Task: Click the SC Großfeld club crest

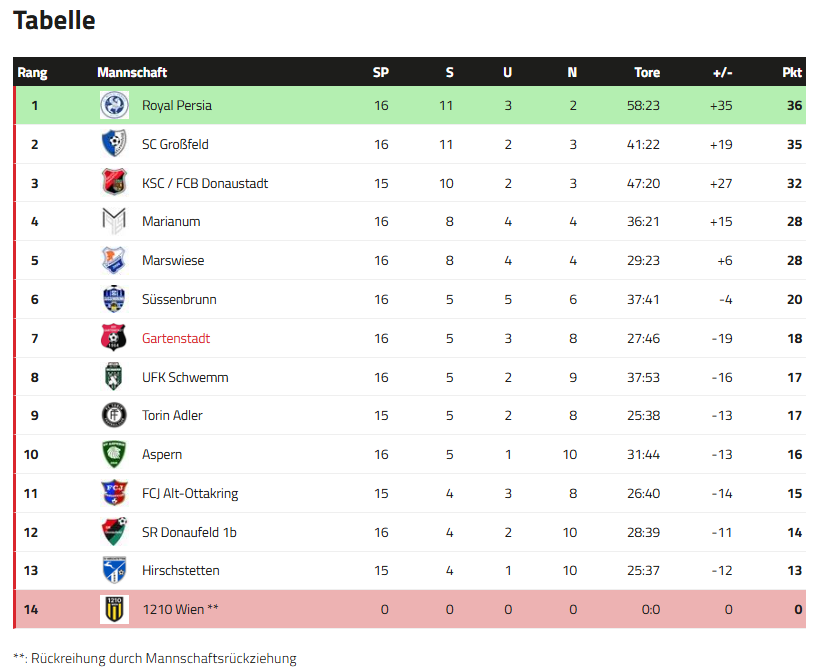Action: 114,144
